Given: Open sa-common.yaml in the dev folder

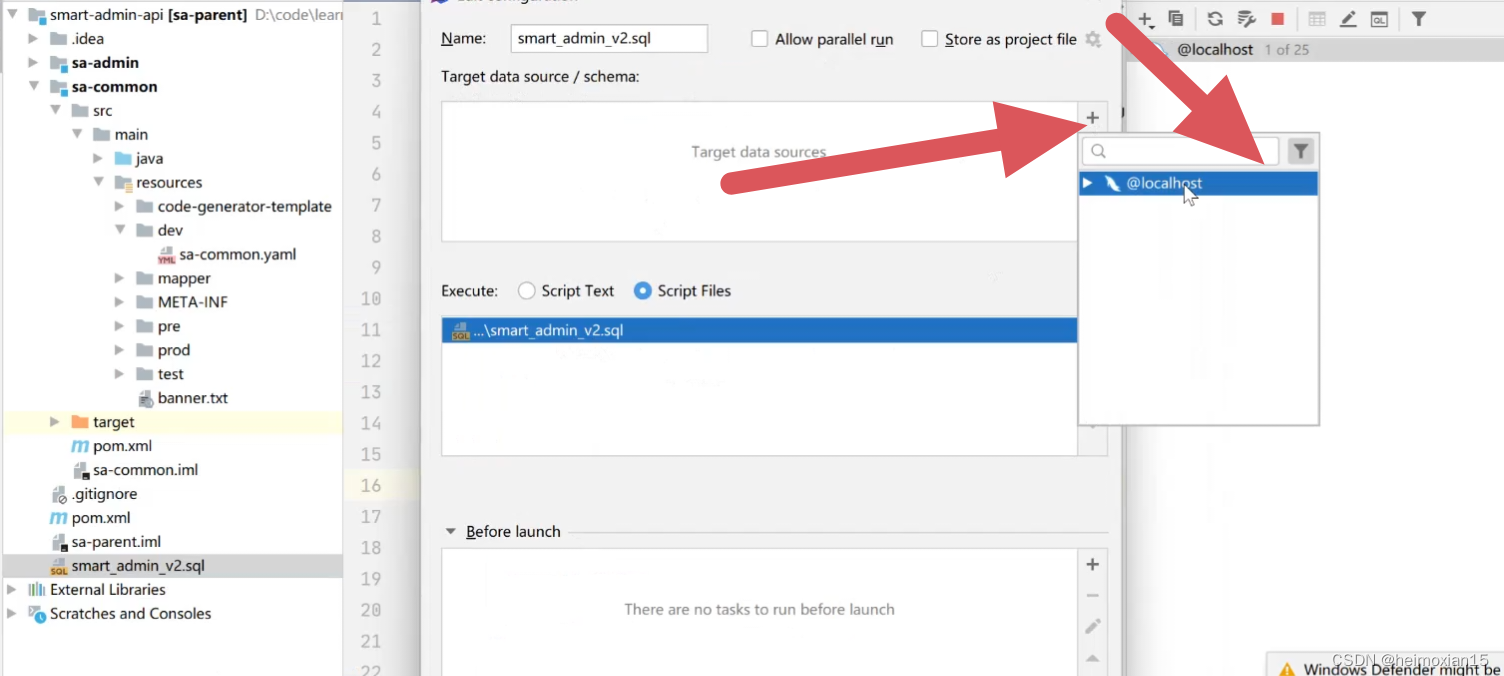Looking at the screenshot, I should [237, 254].
